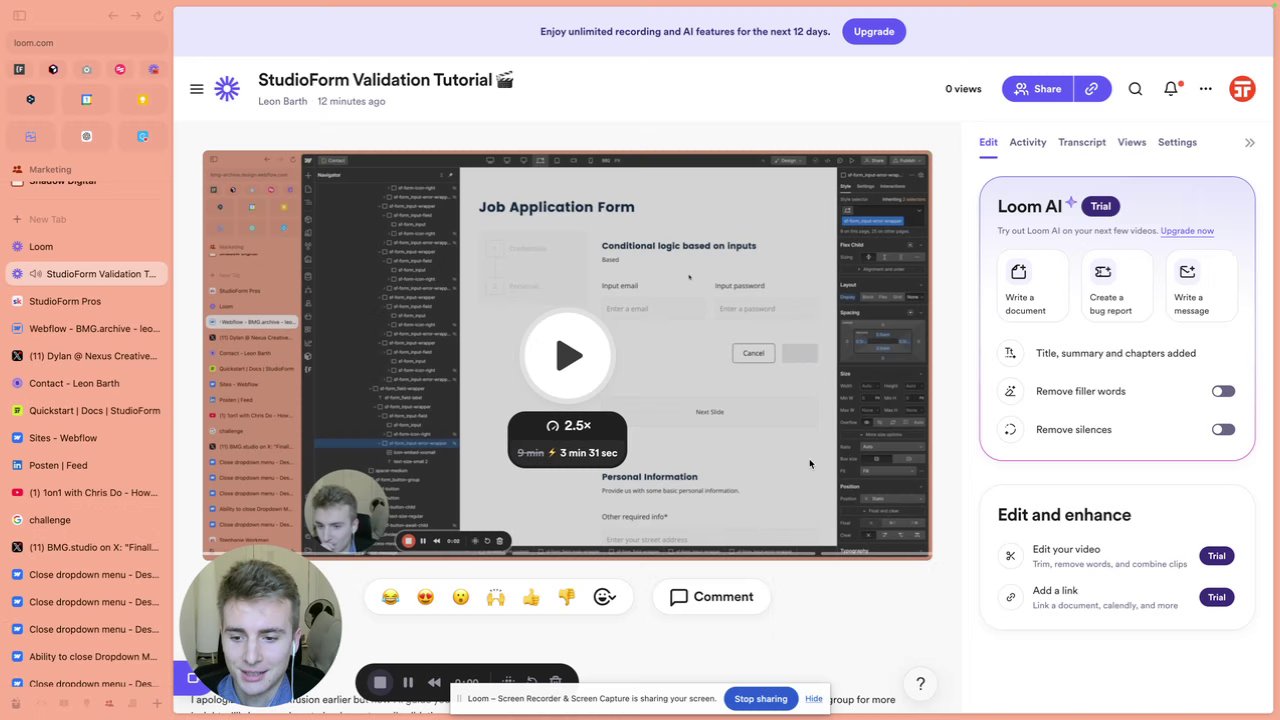
Task: Open the ChatGPT pinned tab
Action: (87, 136)
